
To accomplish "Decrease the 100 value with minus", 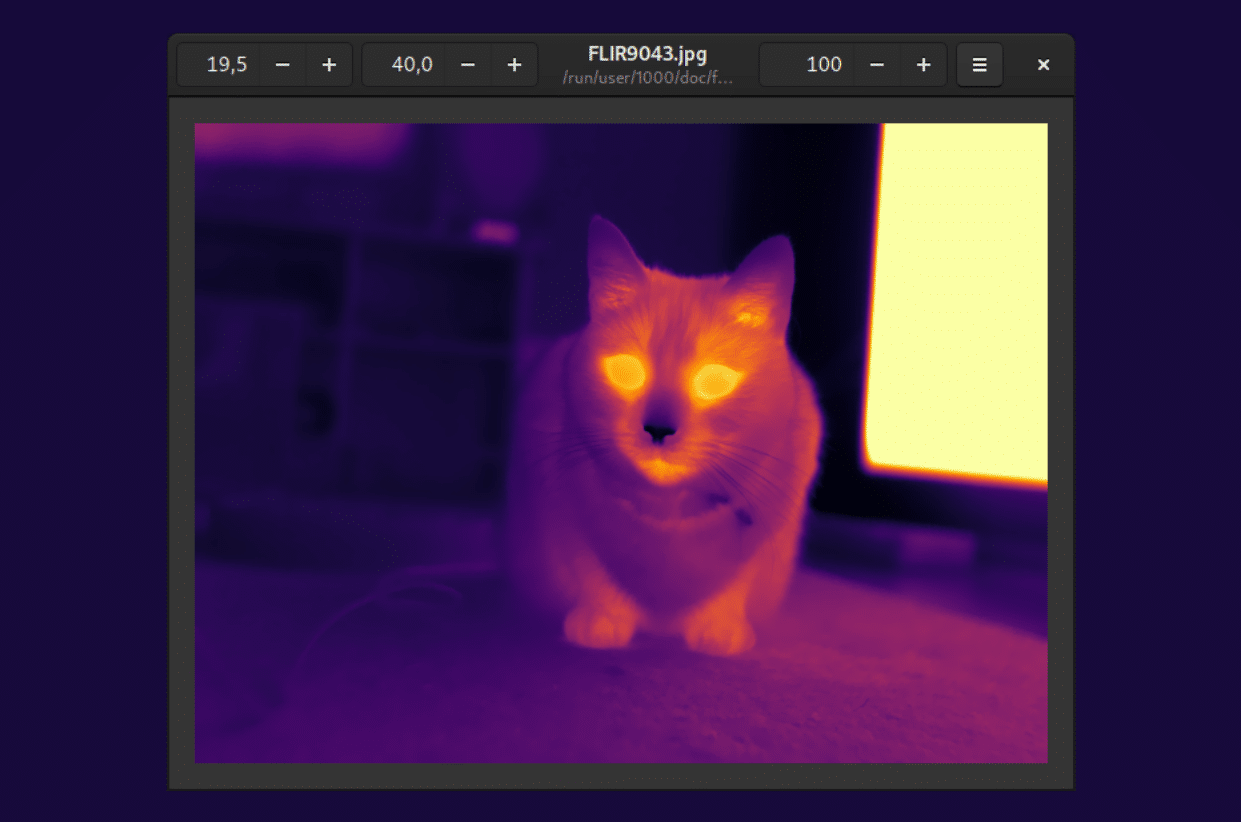I will [x=877, y=65].
